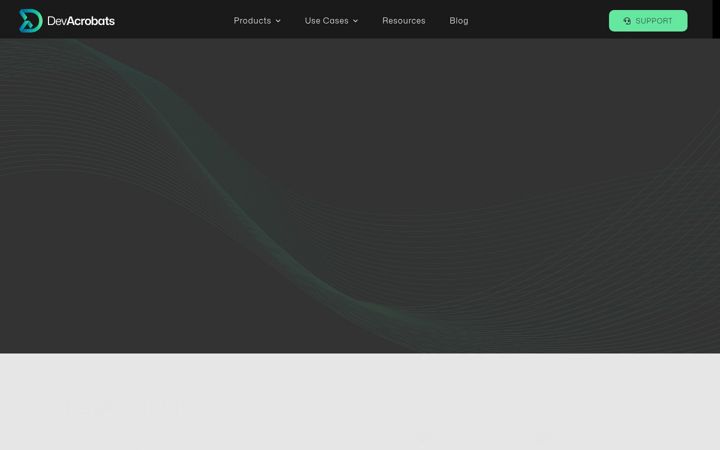Return home via the DevAcrobats brand logo

[67, 21]
